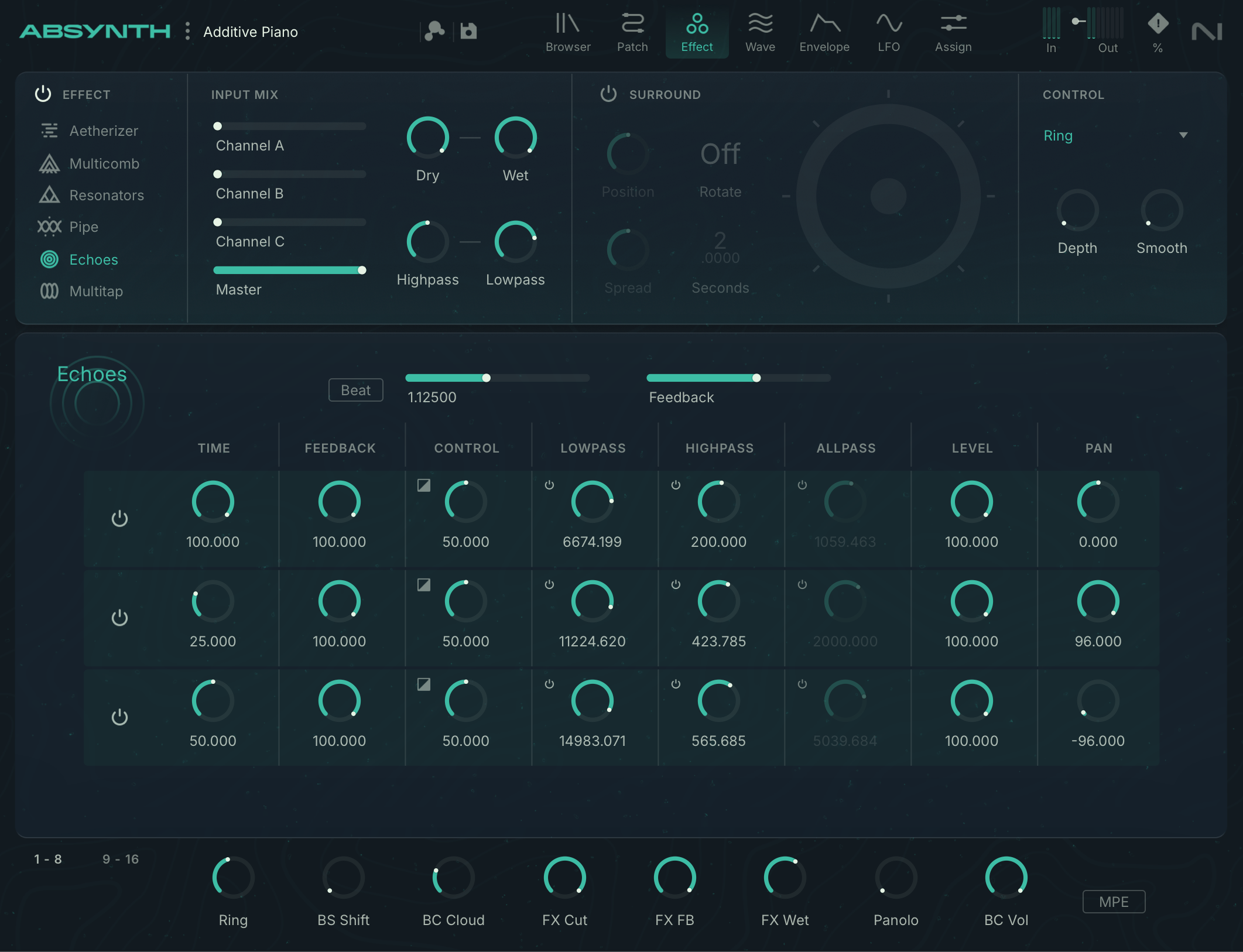Pick the Pipe effect icon

coord(49,227)
